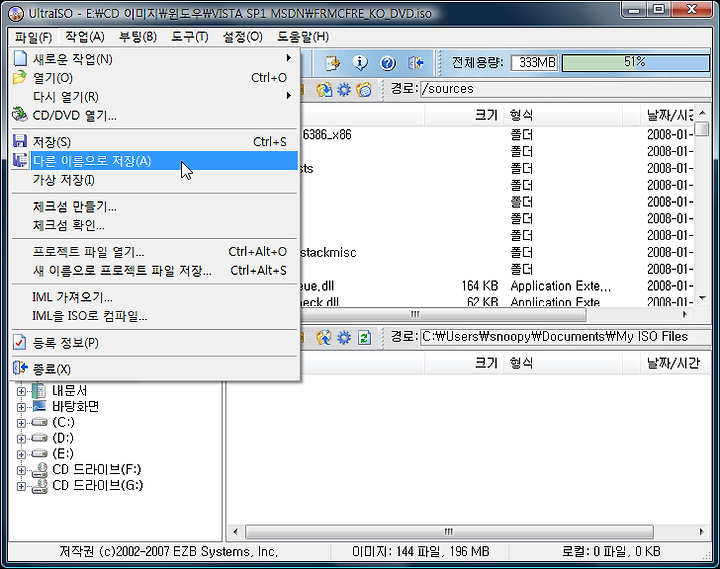Click the floppy disk icon beside 저장
The width and height of the screenshot is (720, 569).
point(20,141)
